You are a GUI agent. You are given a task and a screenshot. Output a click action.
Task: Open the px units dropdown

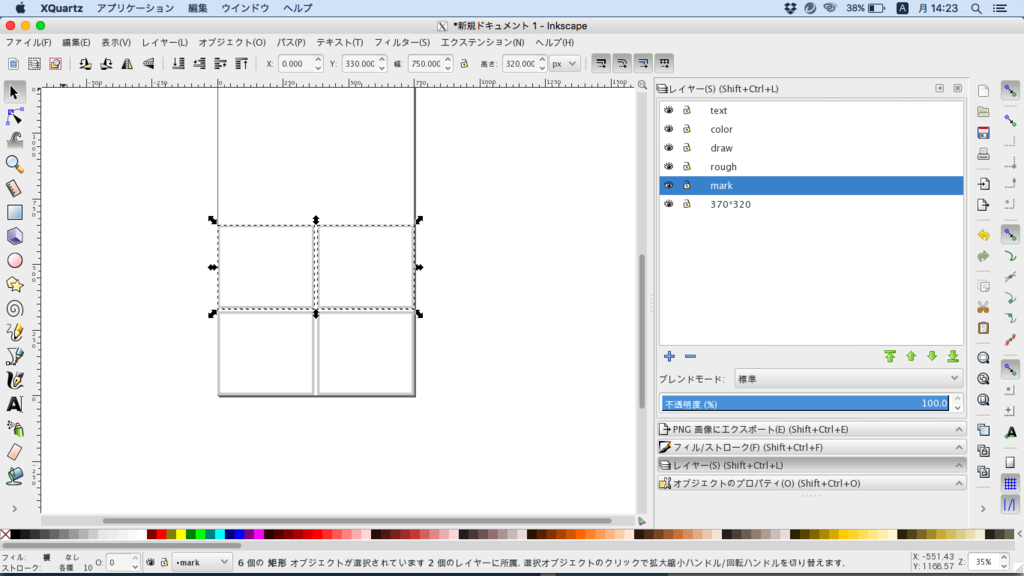tap(564, 63)
